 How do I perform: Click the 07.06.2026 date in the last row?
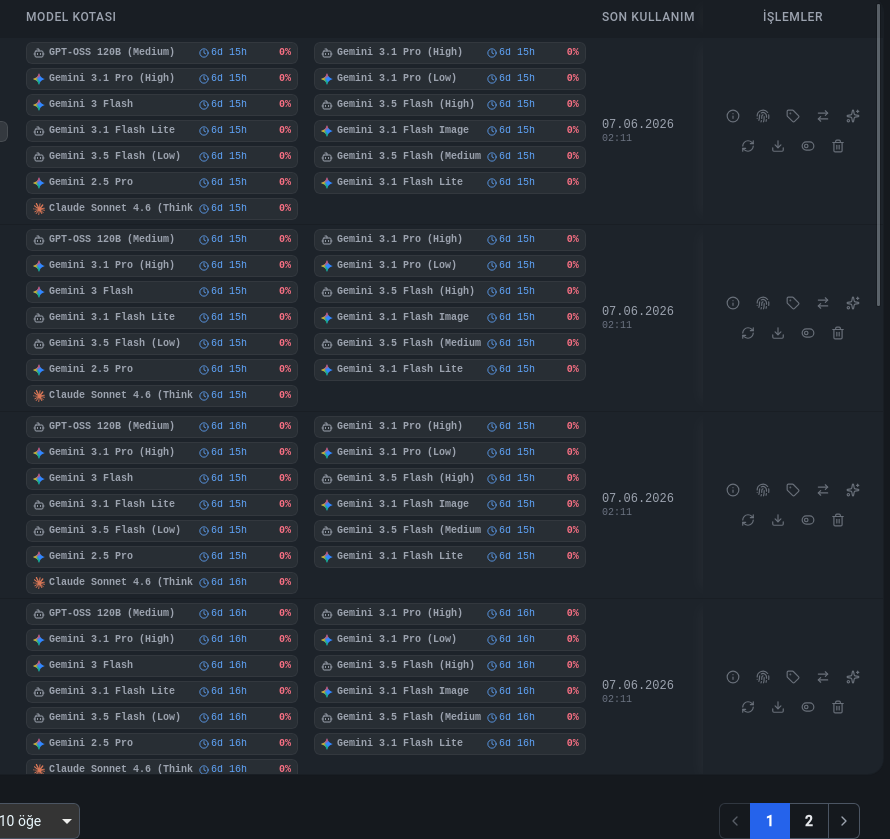pos(638,685)
